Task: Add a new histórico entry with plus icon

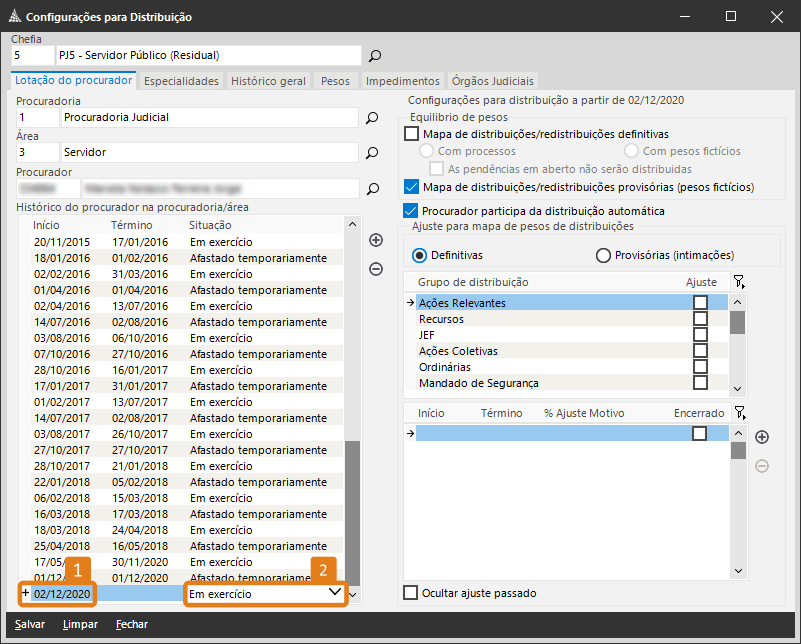Action: point(376,240)
